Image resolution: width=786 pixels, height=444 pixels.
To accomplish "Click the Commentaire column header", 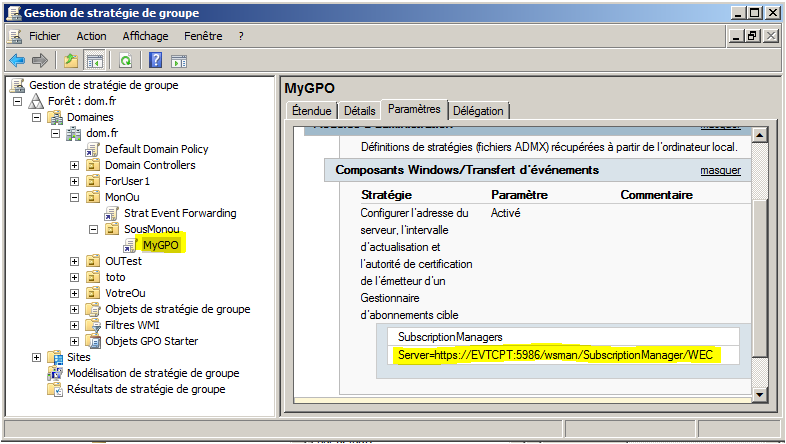I will tap(656, 195).
